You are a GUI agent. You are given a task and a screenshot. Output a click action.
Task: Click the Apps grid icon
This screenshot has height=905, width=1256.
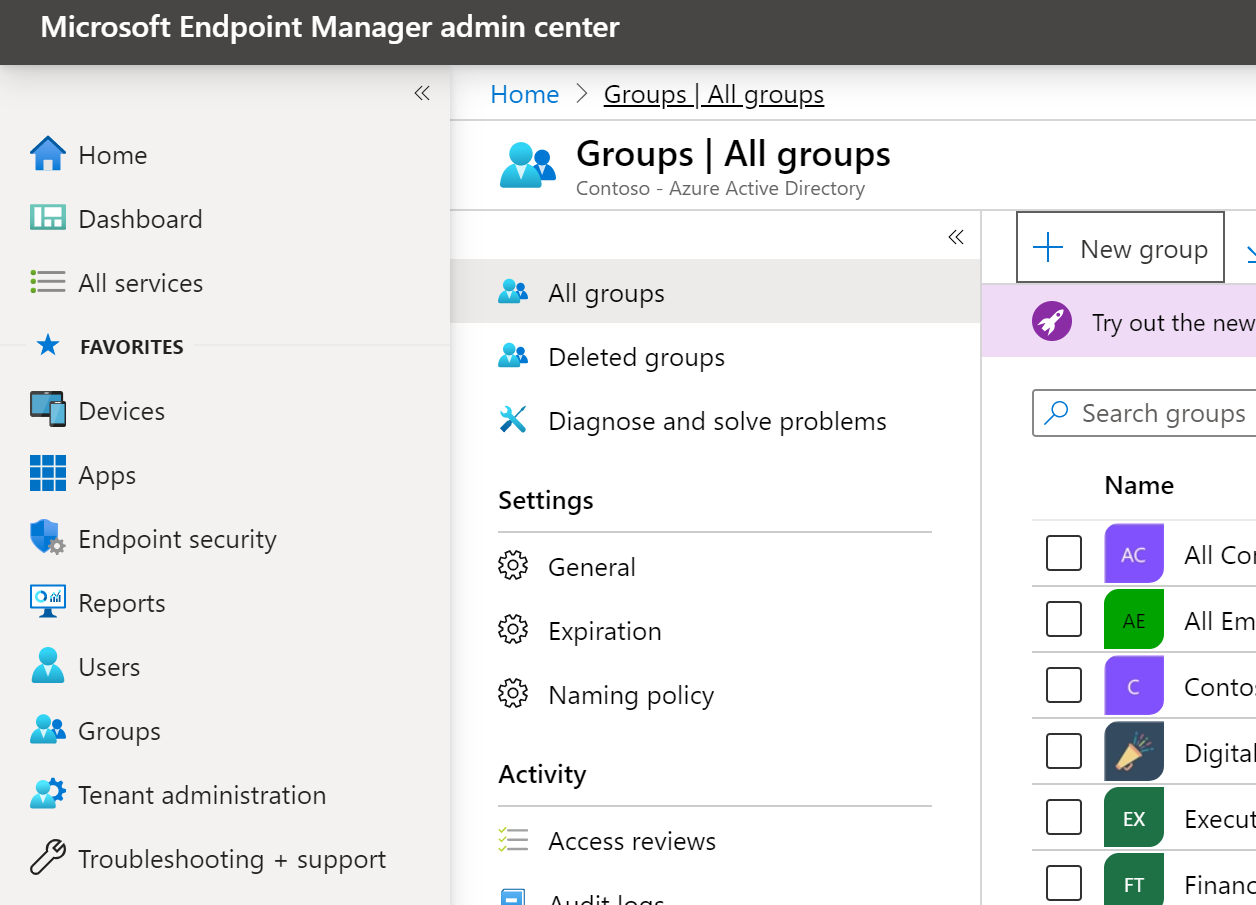(x=48, y=474)
